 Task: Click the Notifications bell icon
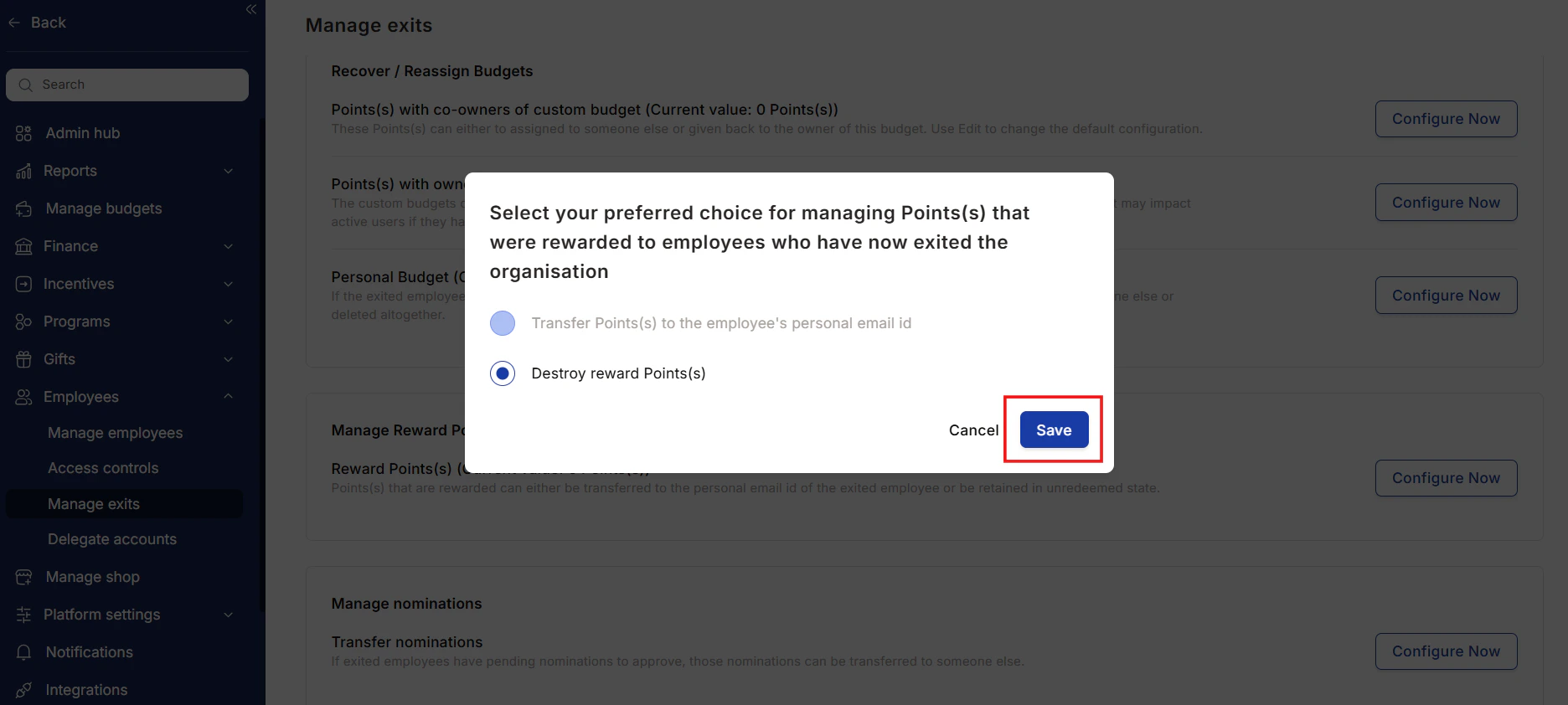point(23,652)
